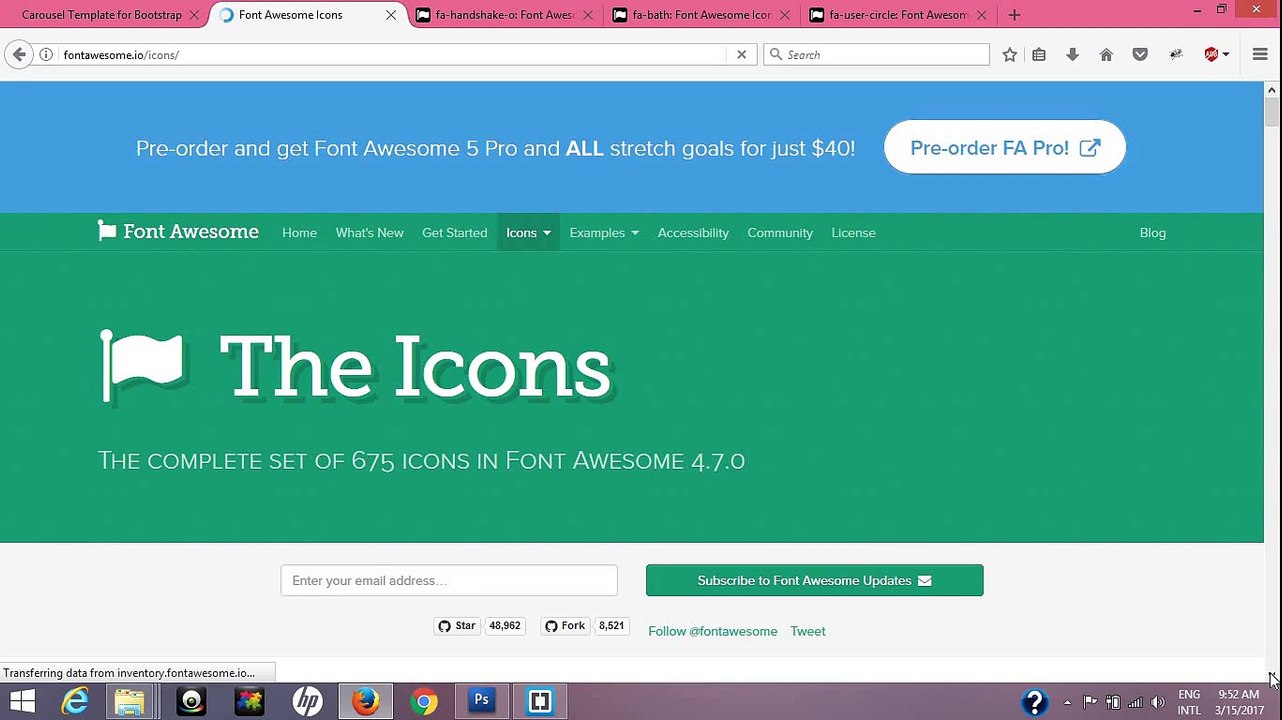The height and width of the screenshot is (720, 1282).
Task: Click Subscribe to Font Awesome Updates button
Action: (814, 580)
